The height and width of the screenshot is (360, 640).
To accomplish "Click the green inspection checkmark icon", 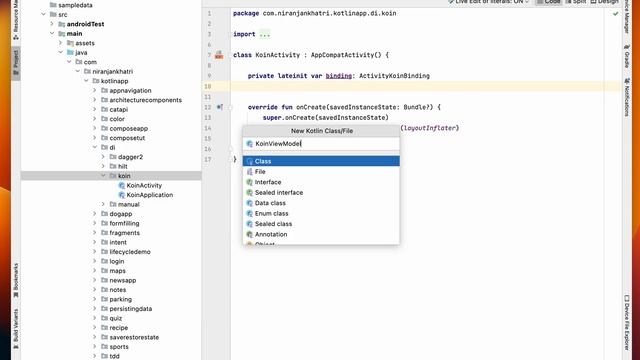I will 615,14.
